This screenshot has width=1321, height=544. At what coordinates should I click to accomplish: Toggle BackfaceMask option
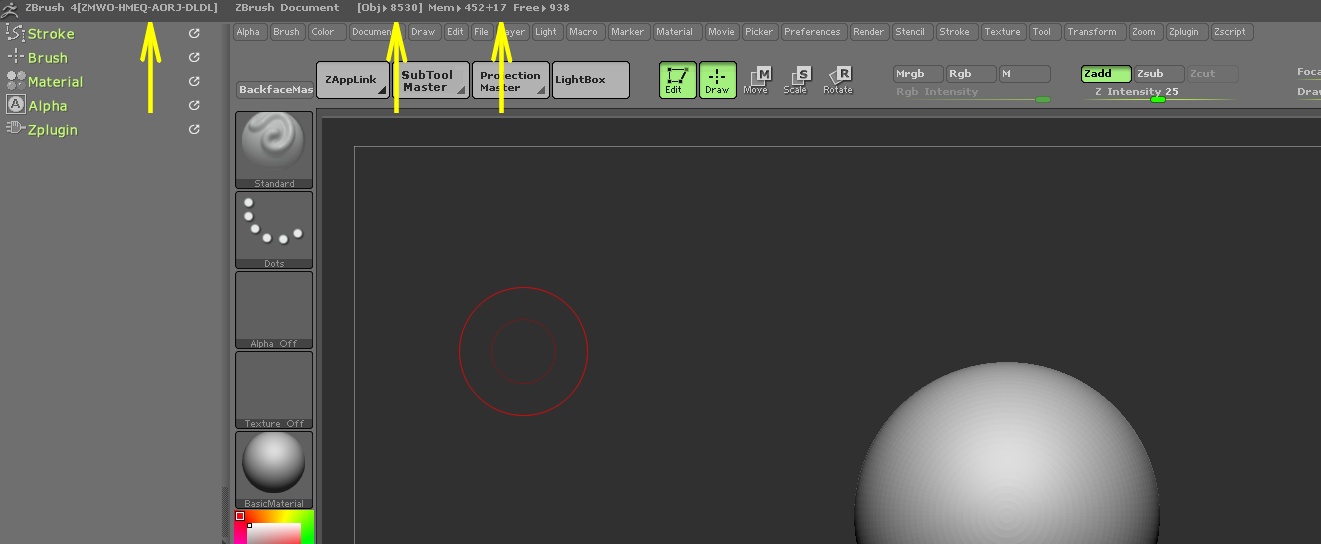(x=275, y=90)
